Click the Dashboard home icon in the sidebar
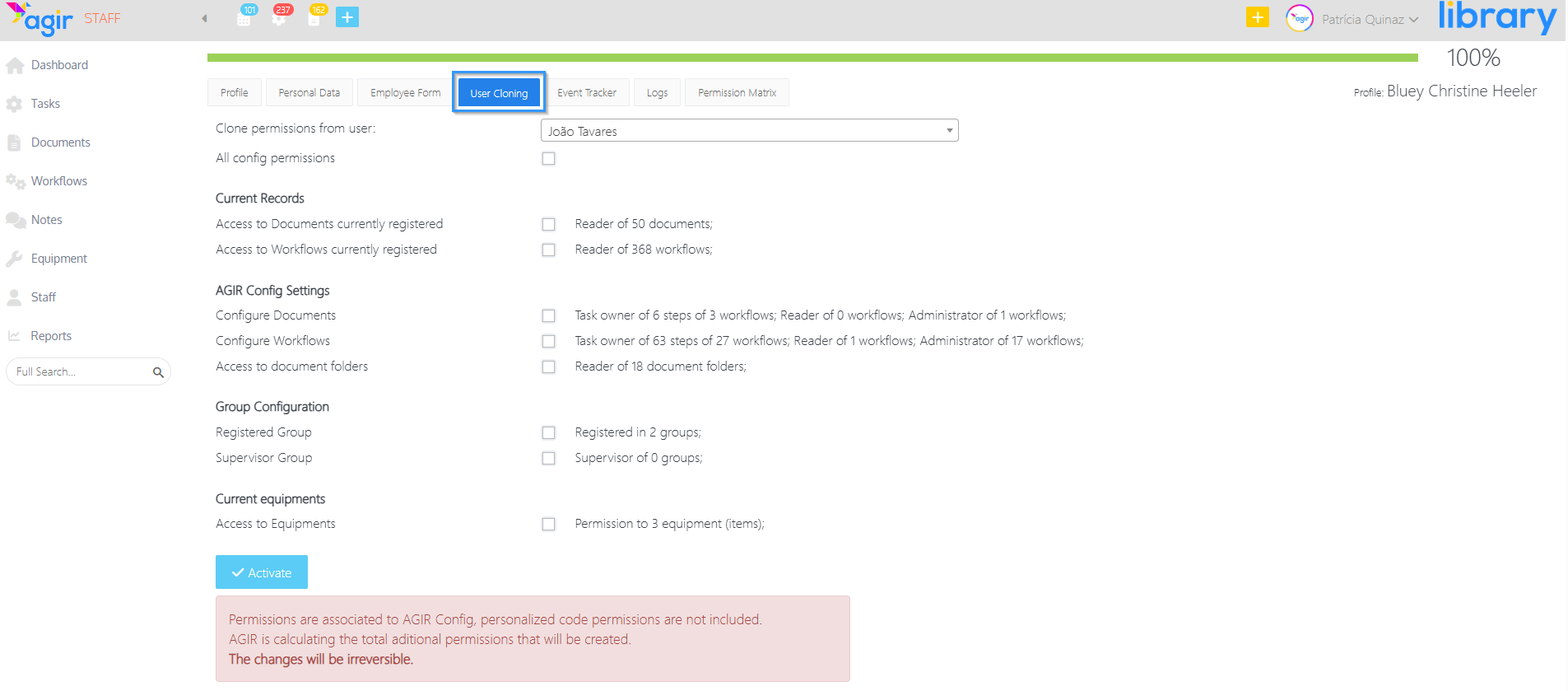The image size is (1568, 691). click(15, 66)
